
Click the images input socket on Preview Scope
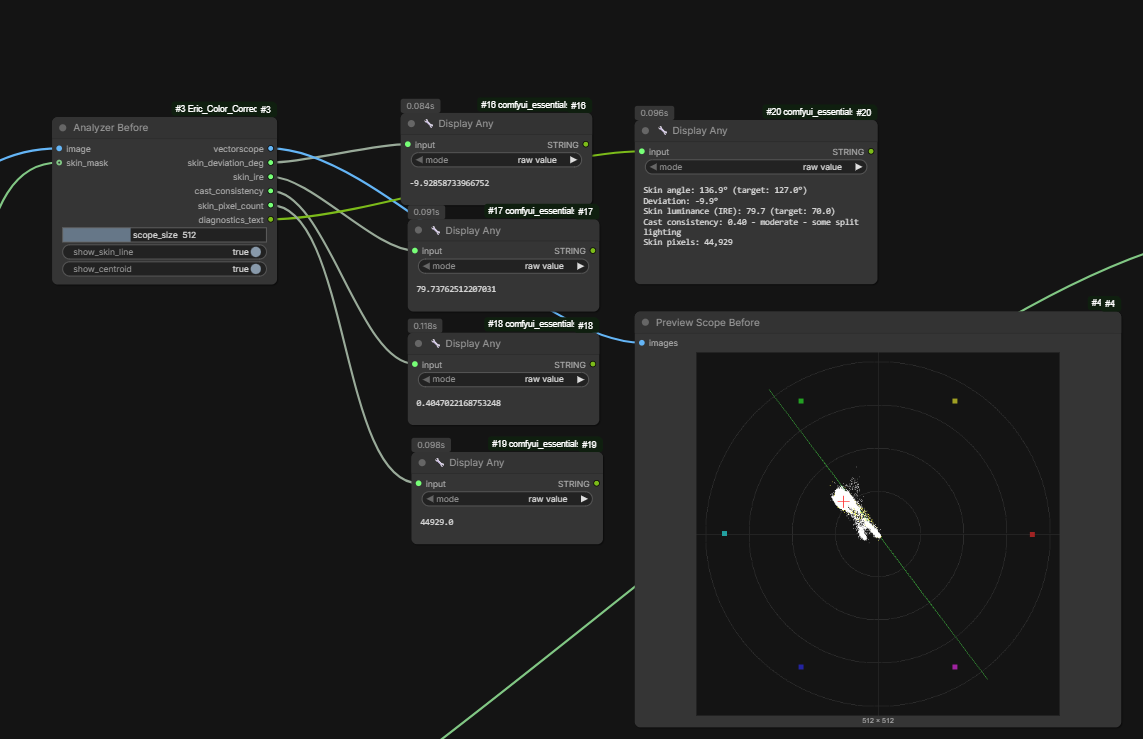pyautogui.click(x=641, y=343)
